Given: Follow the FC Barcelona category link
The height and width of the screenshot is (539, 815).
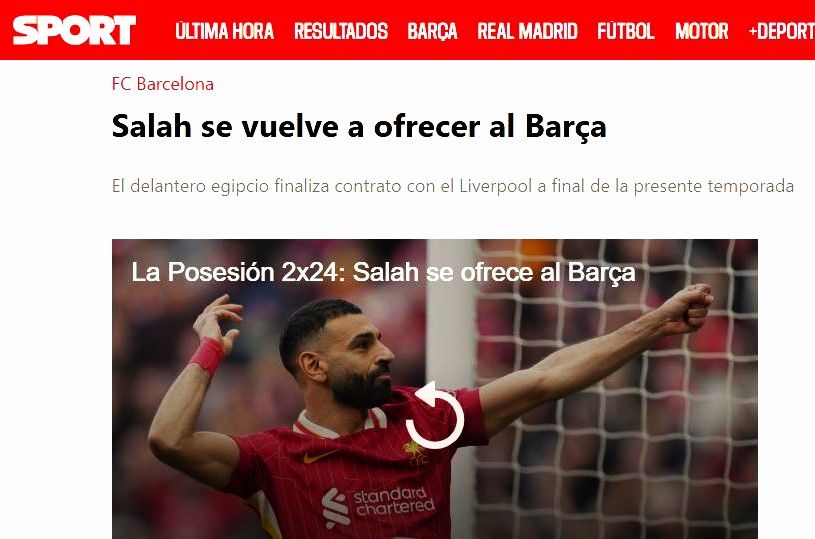Looking at the screenshot, I should [x=163, y=84].
